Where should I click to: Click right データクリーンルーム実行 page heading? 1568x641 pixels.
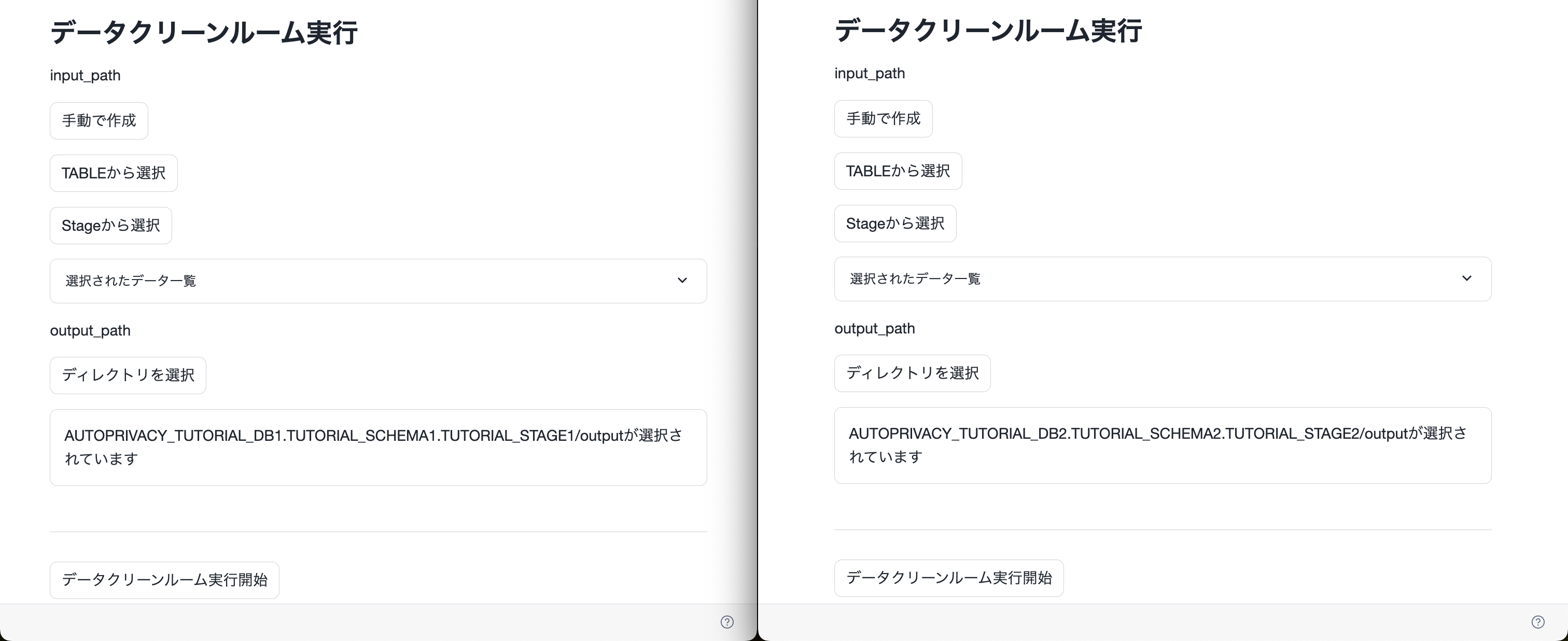coord(988,31)
